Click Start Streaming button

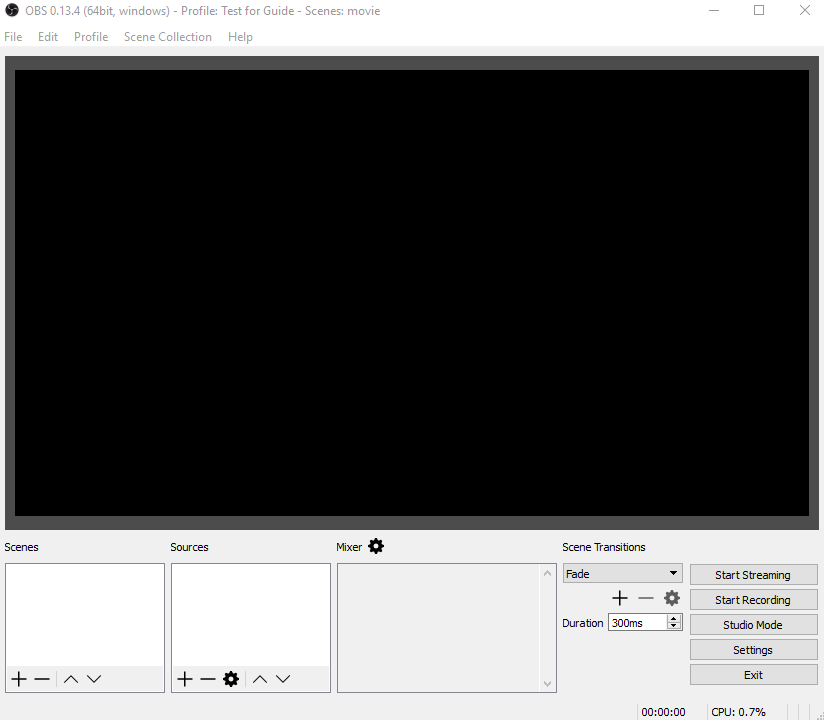[x=754, y=575]
